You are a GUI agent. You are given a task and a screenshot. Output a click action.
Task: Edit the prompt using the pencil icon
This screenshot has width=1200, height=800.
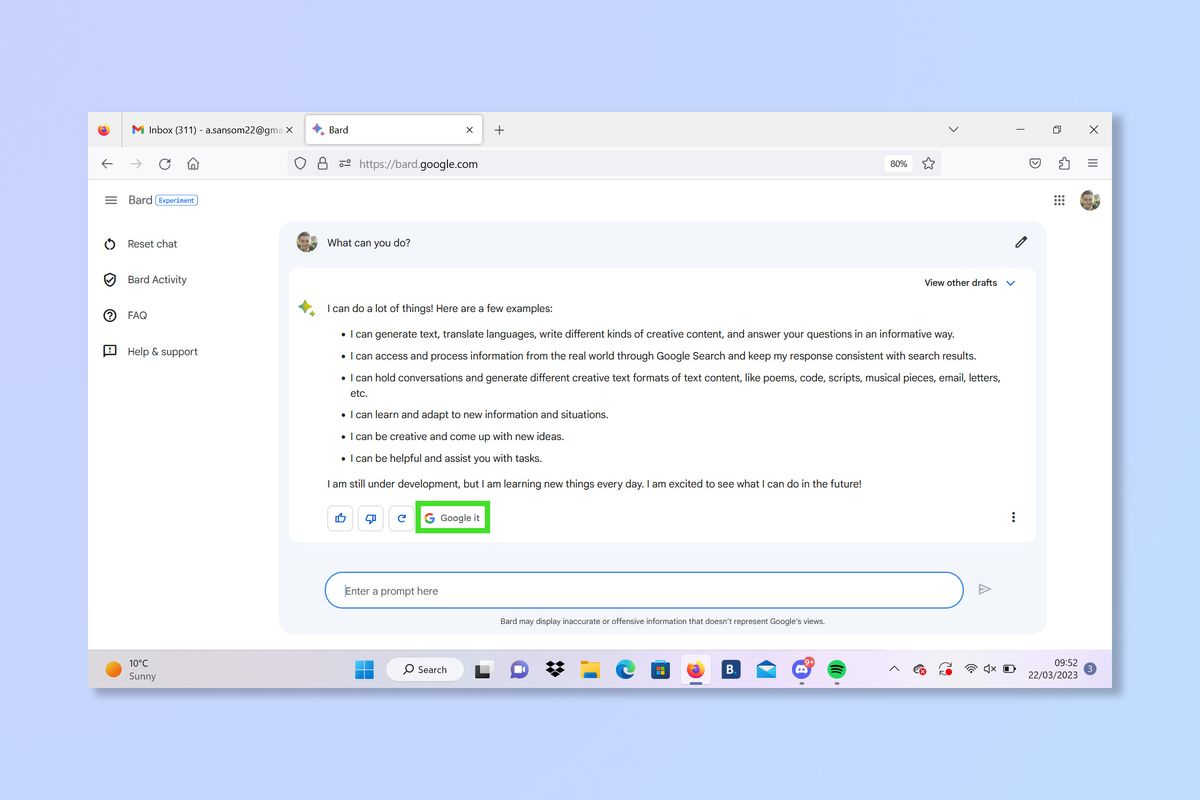(1020, 241)
